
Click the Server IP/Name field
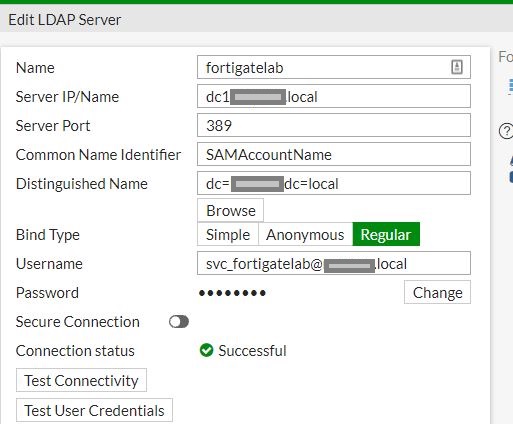tap(334, 96)
